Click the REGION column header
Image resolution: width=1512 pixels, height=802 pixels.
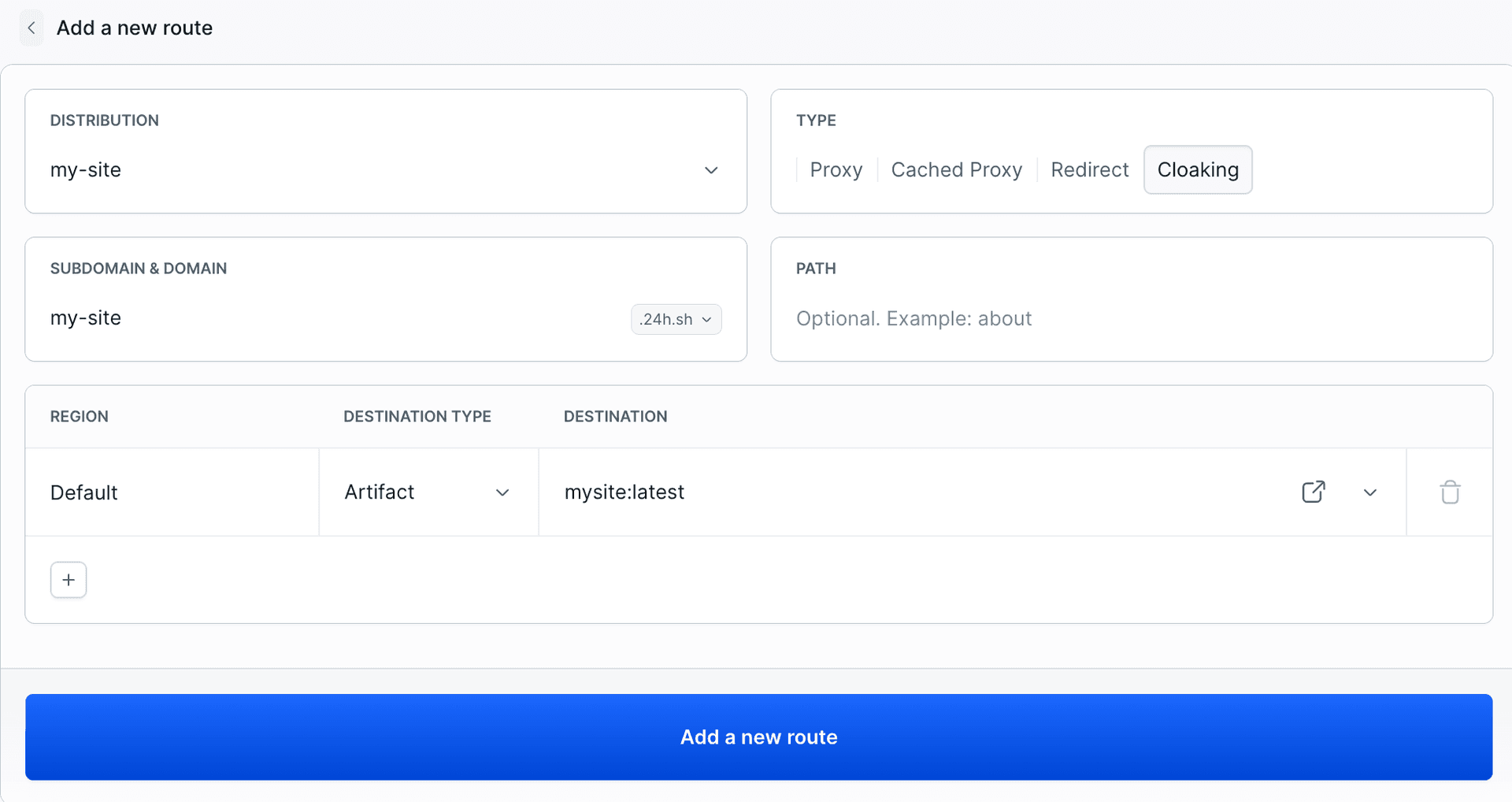pos(80,417)
